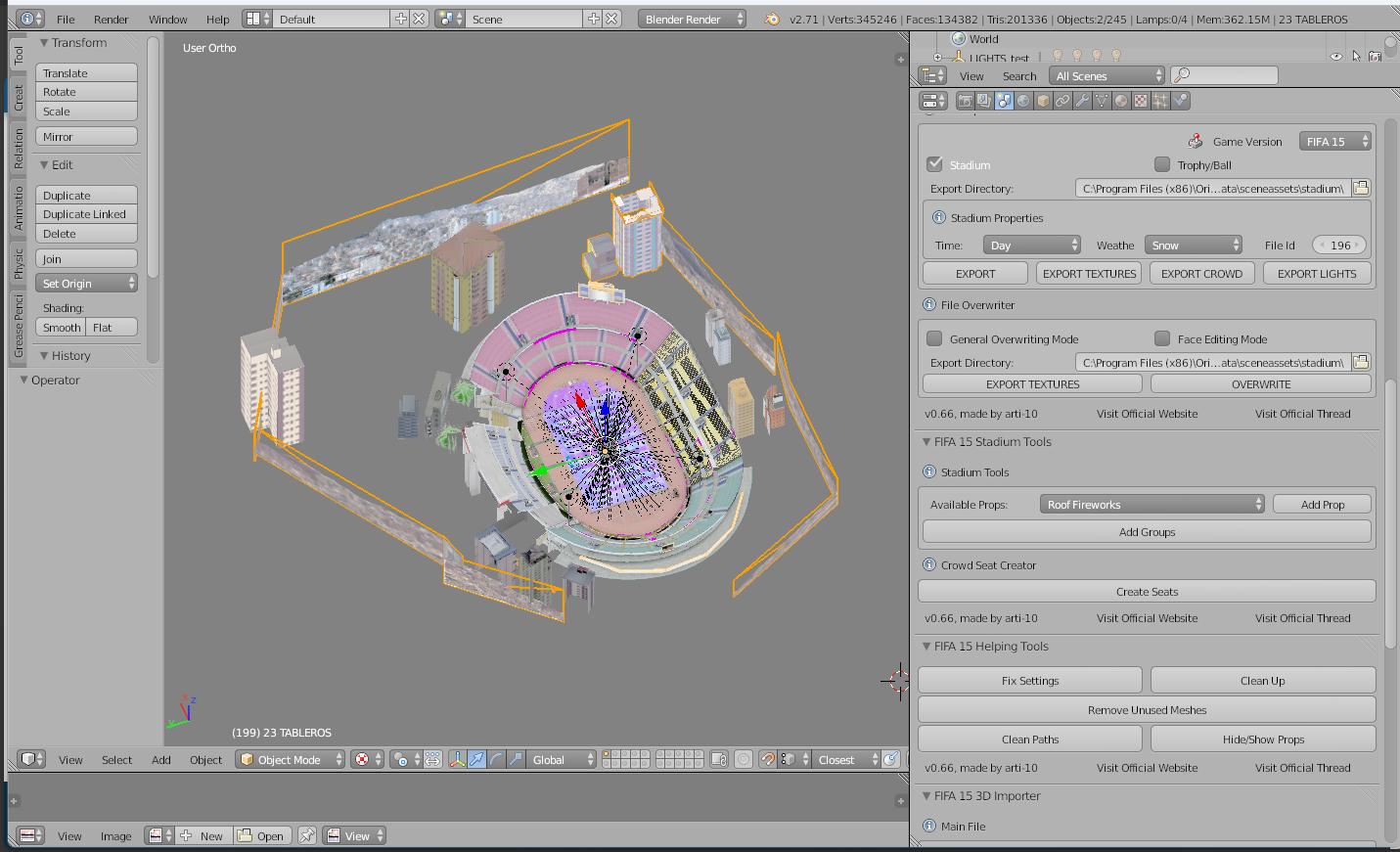Click the first 3D view layer buttons block
The image size is (1400, 852).
(x=626, y=759)
